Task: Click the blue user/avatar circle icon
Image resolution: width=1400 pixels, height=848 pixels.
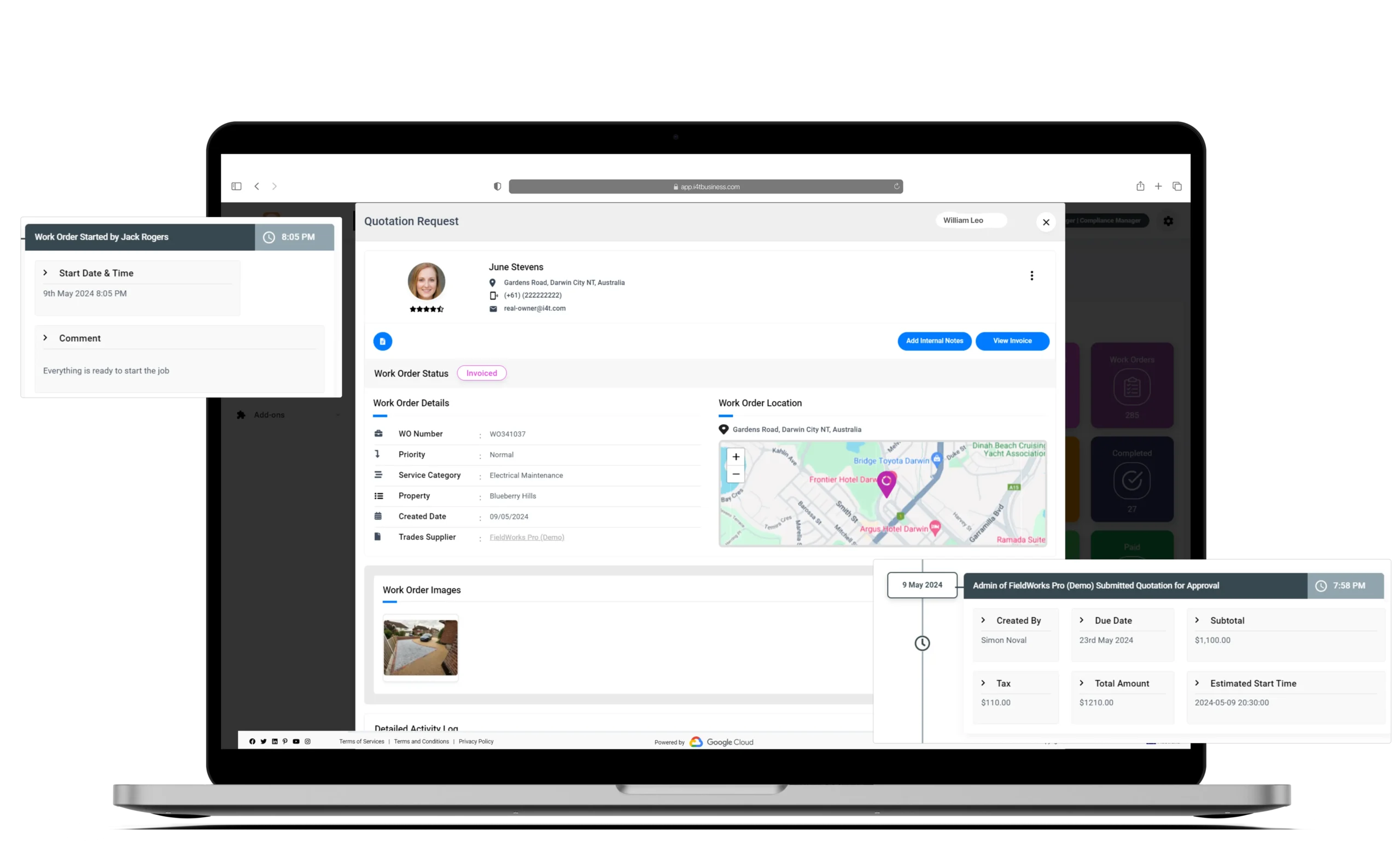Action: point(383,341)
